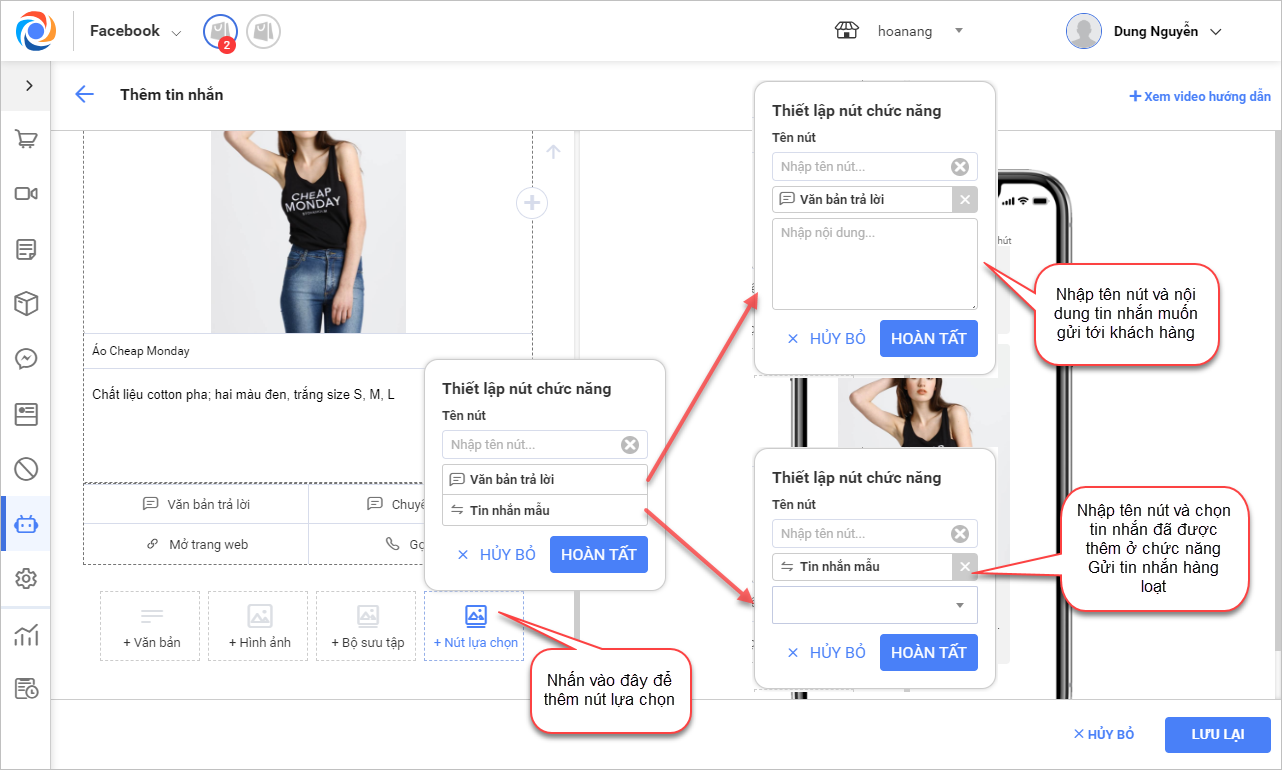This screenshot has width=1282, height=770.
Task: Click HỦY BỎ in upper-right popup
Action: coord(826,339)
